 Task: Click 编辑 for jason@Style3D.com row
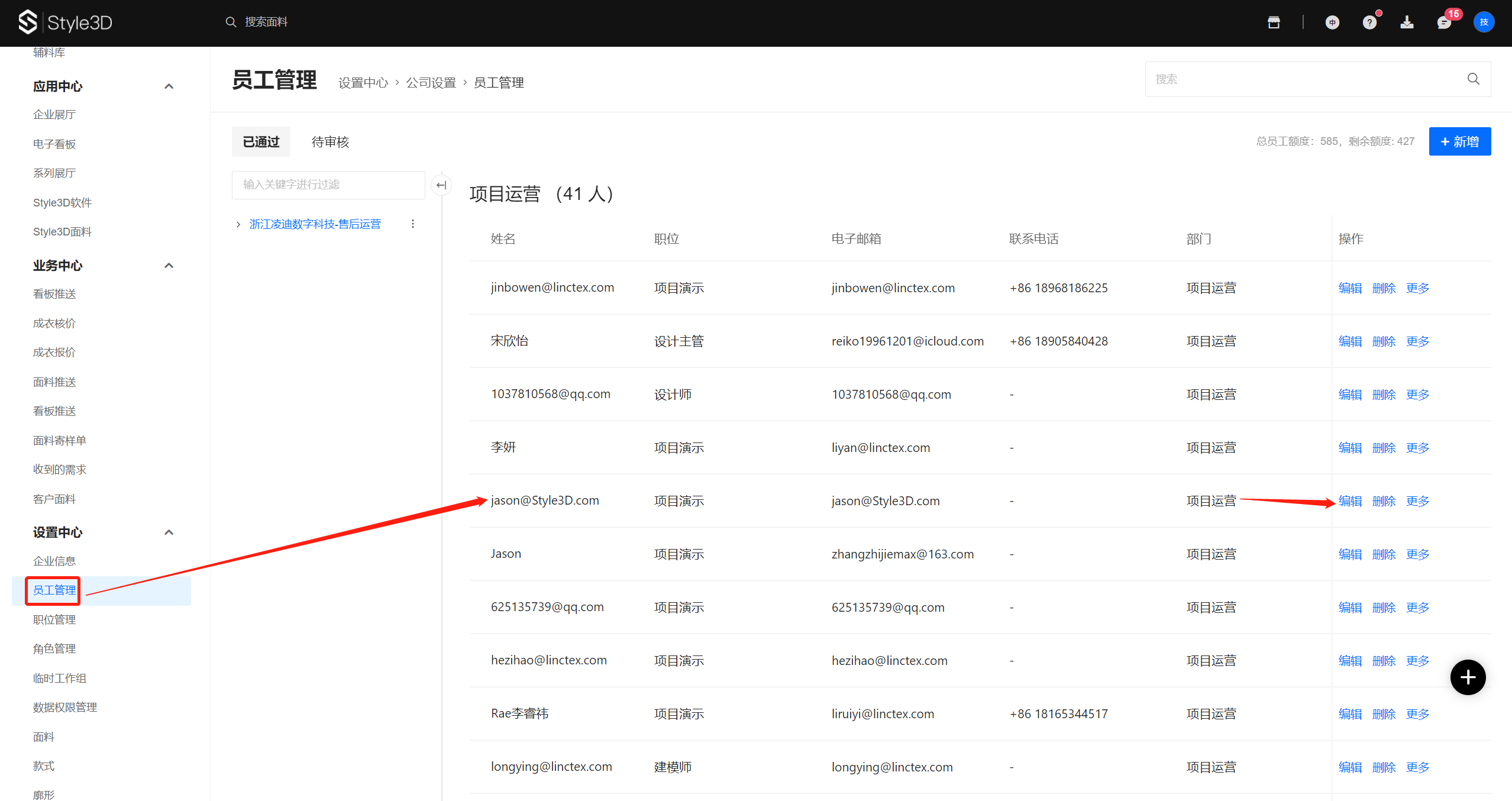coord(1350,501)
